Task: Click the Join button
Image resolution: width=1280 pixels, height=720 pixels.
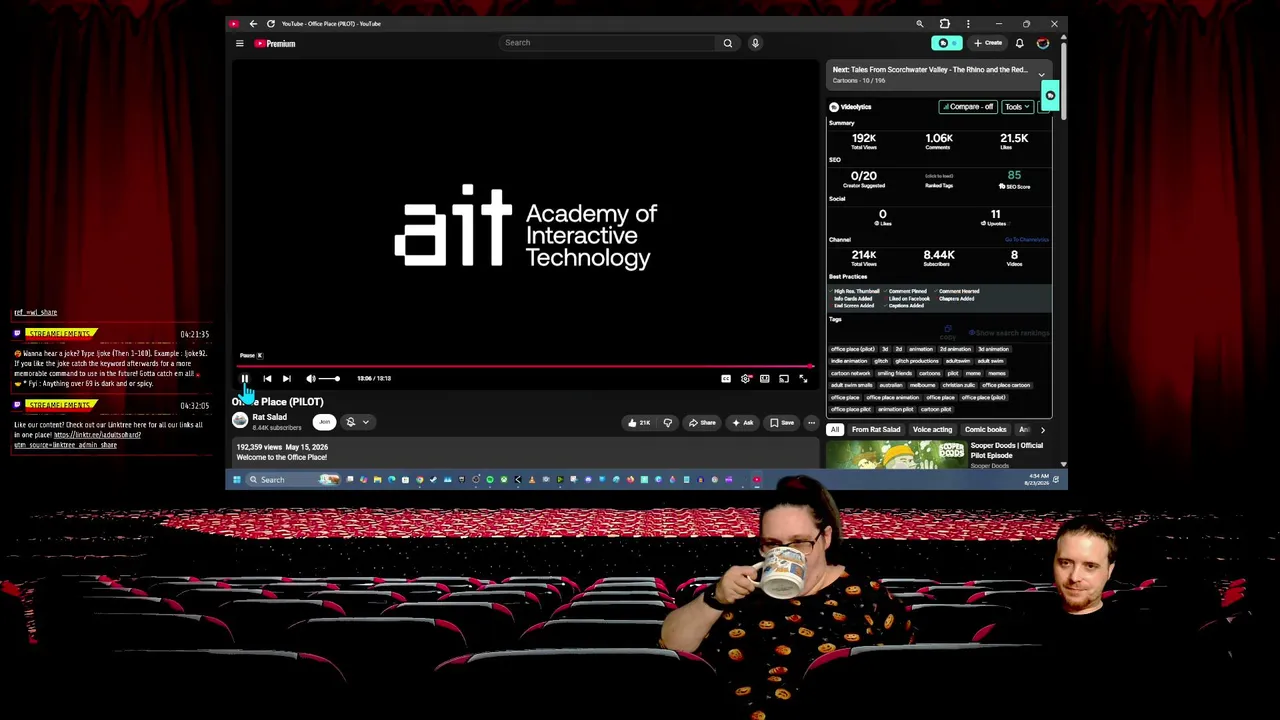Action: 324,422
